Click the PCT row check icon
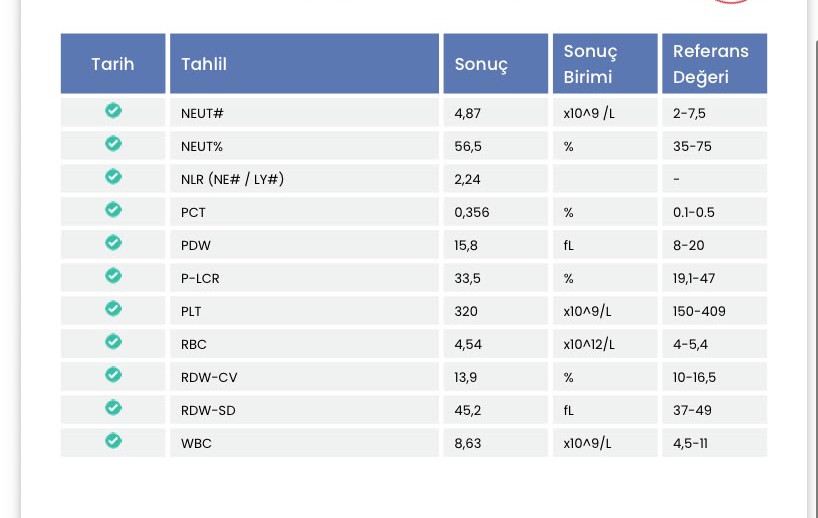The image size is (818, 518). [x=113, y=210]
